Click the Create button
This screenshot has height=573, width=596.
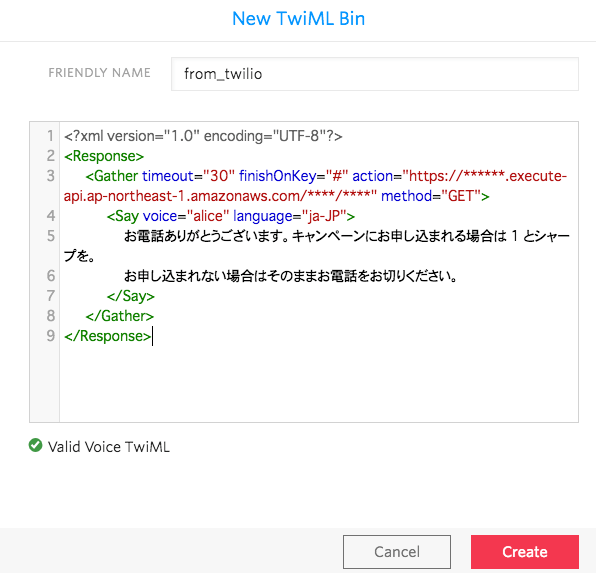pos(525,552)
